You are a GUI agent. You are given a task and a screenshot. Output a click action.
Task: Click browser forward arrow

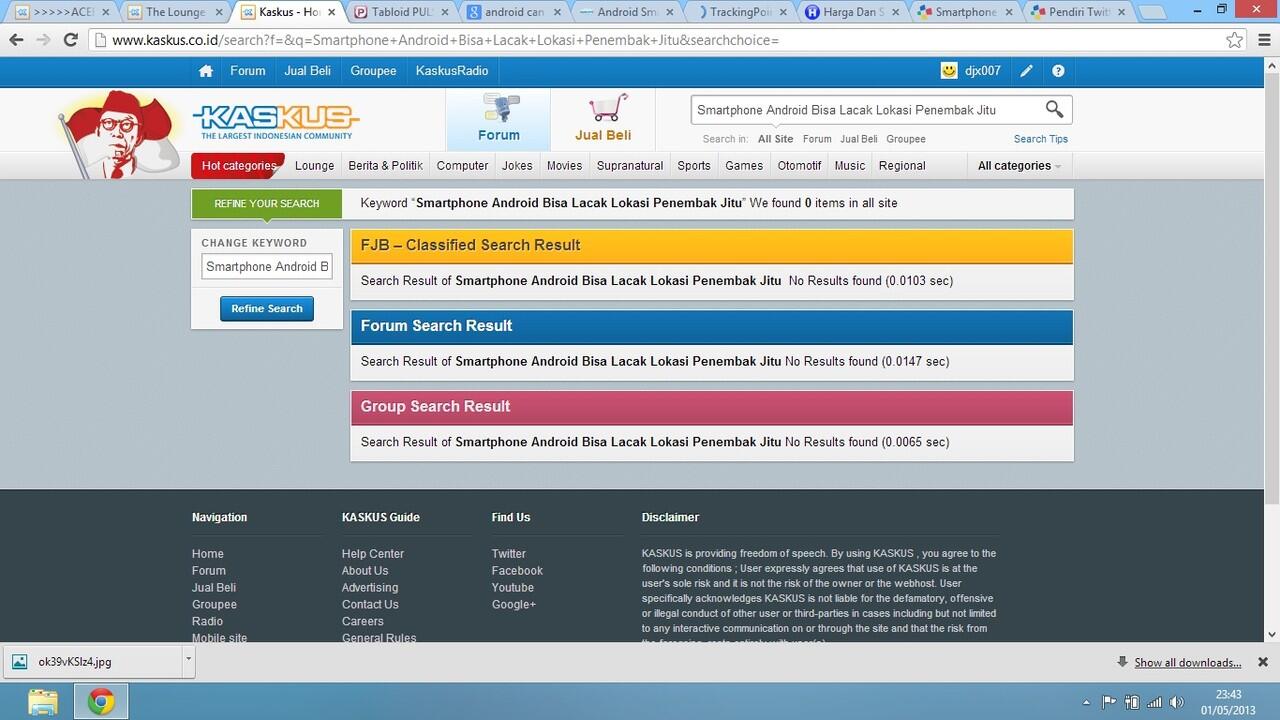coord(43,40)
